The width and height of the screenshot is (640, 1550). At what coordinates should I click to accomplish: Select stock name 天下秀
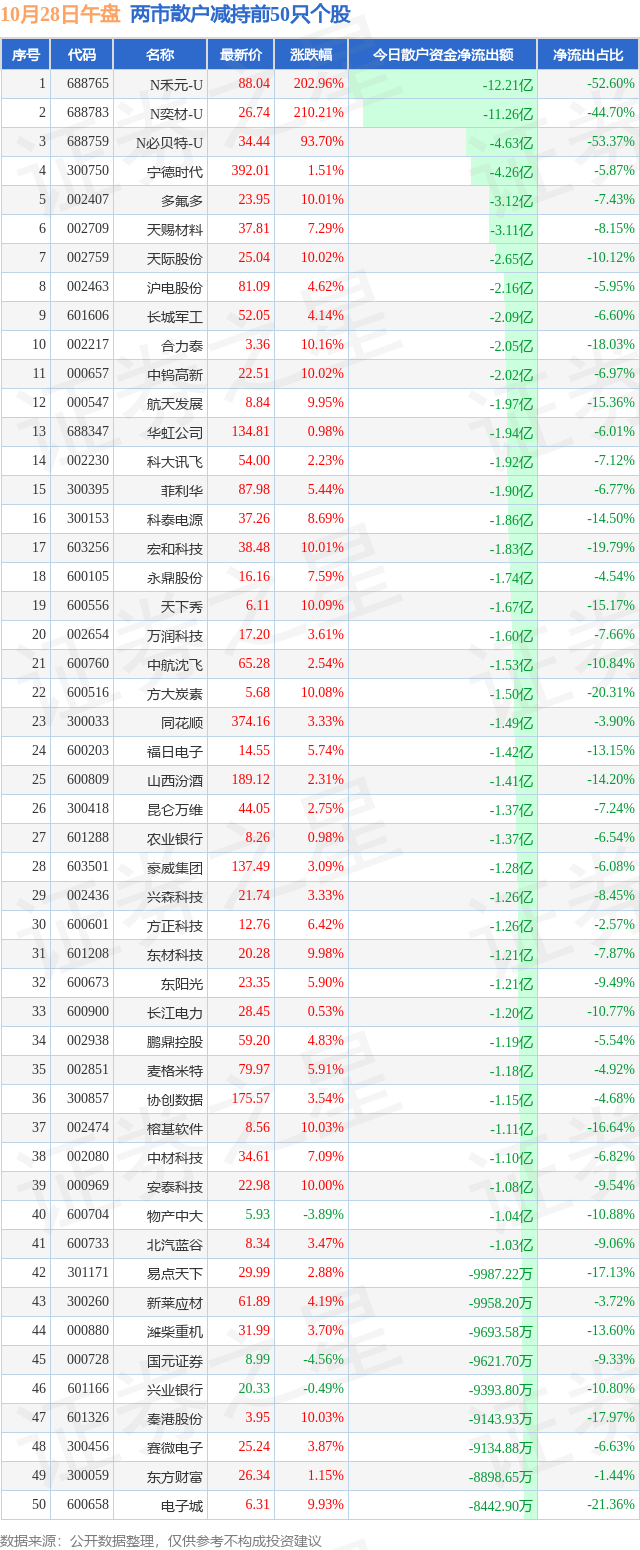[x=182, y=606]
